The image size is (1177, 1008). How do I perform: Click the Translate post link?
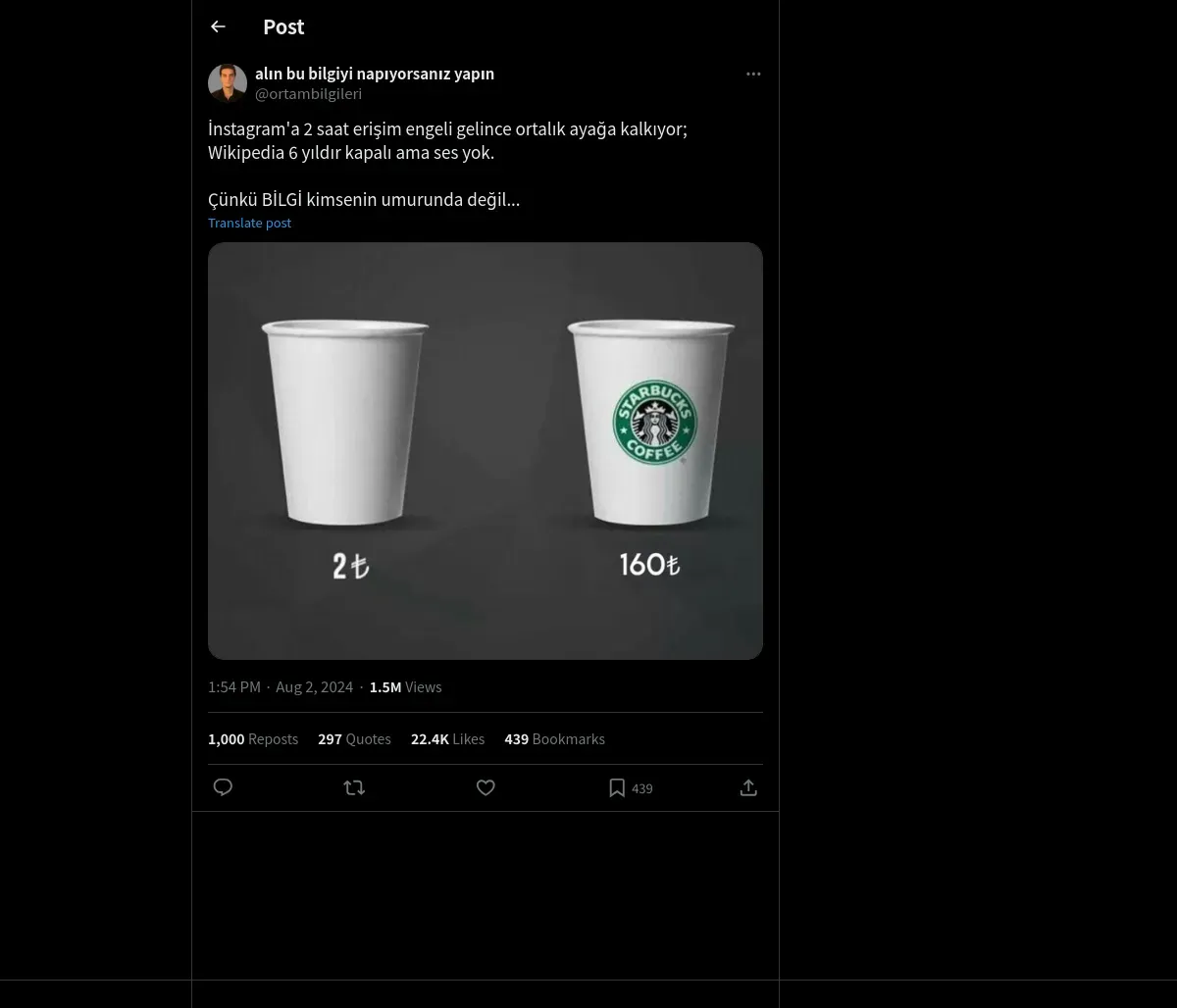point(249,223)
